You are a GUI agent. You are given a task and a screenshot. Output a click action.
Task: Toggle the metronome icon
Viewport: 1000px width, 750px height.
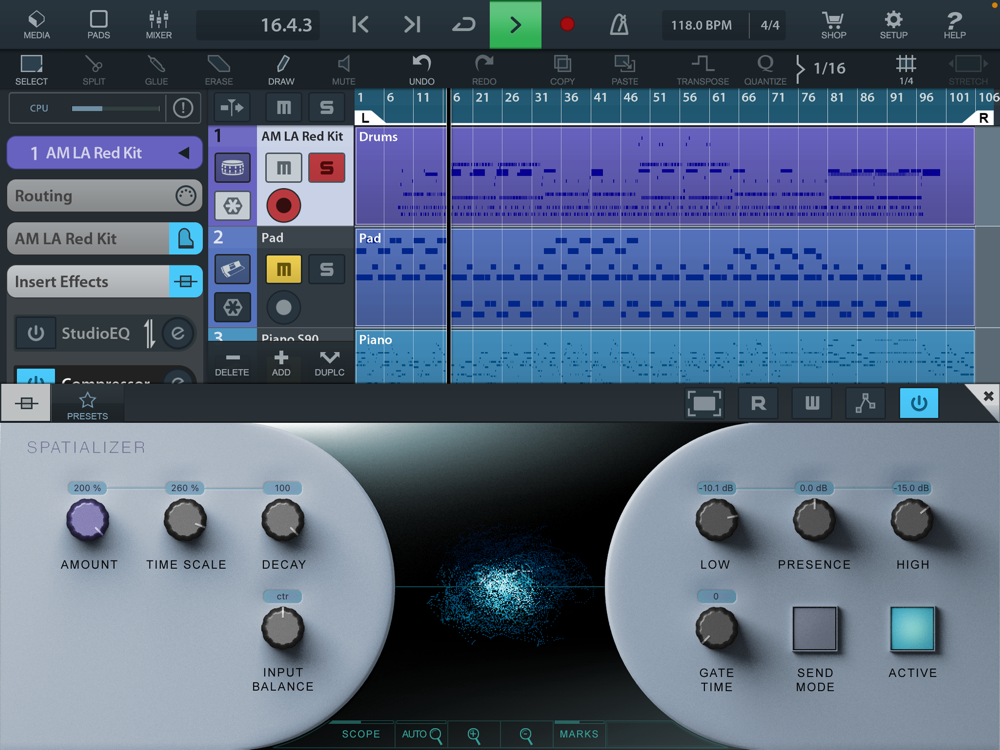tap(619, 25)
